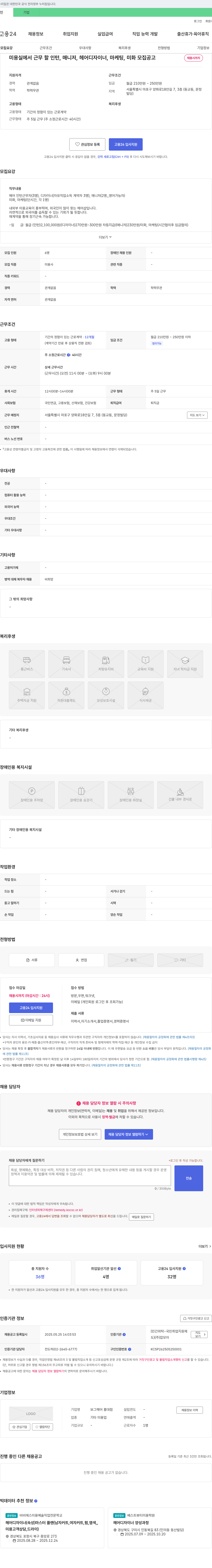This screenshot has width=212, height=1568.
Task: Click the 서류 screening method tile
Action: coord(32,960)
